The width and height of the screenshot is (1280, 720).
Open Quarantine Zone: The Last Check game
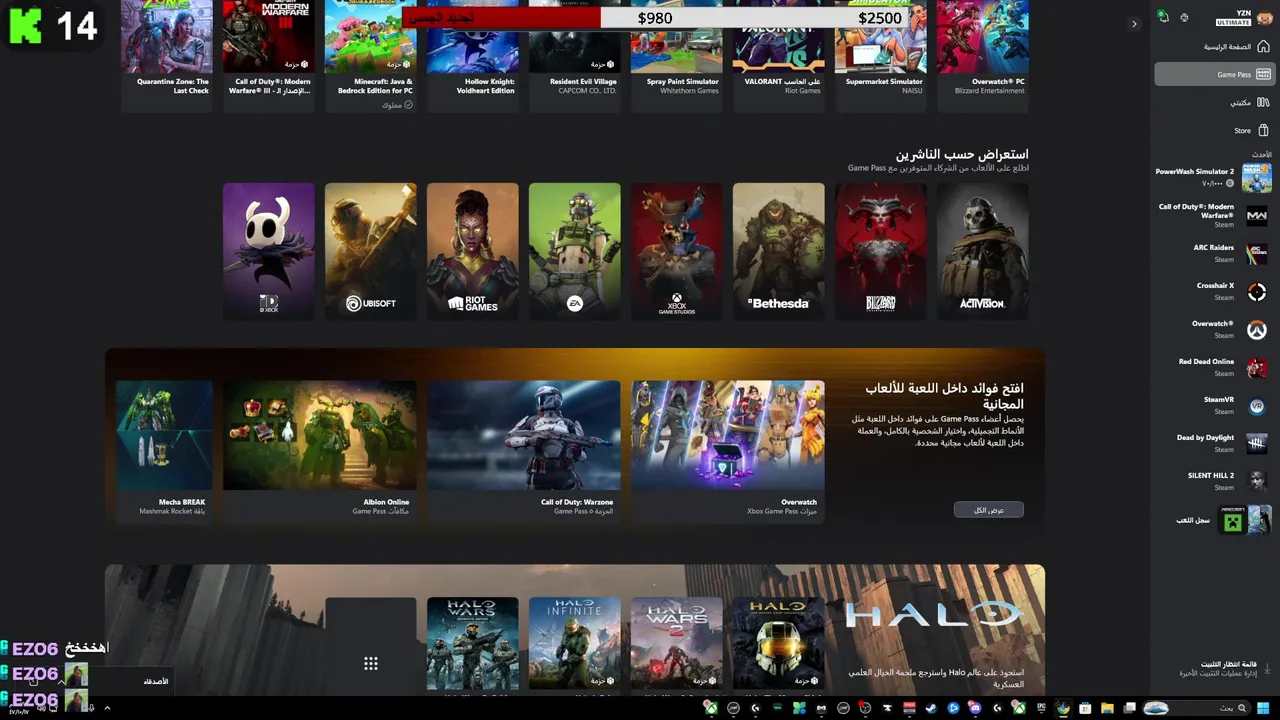[x=166, y=55]
